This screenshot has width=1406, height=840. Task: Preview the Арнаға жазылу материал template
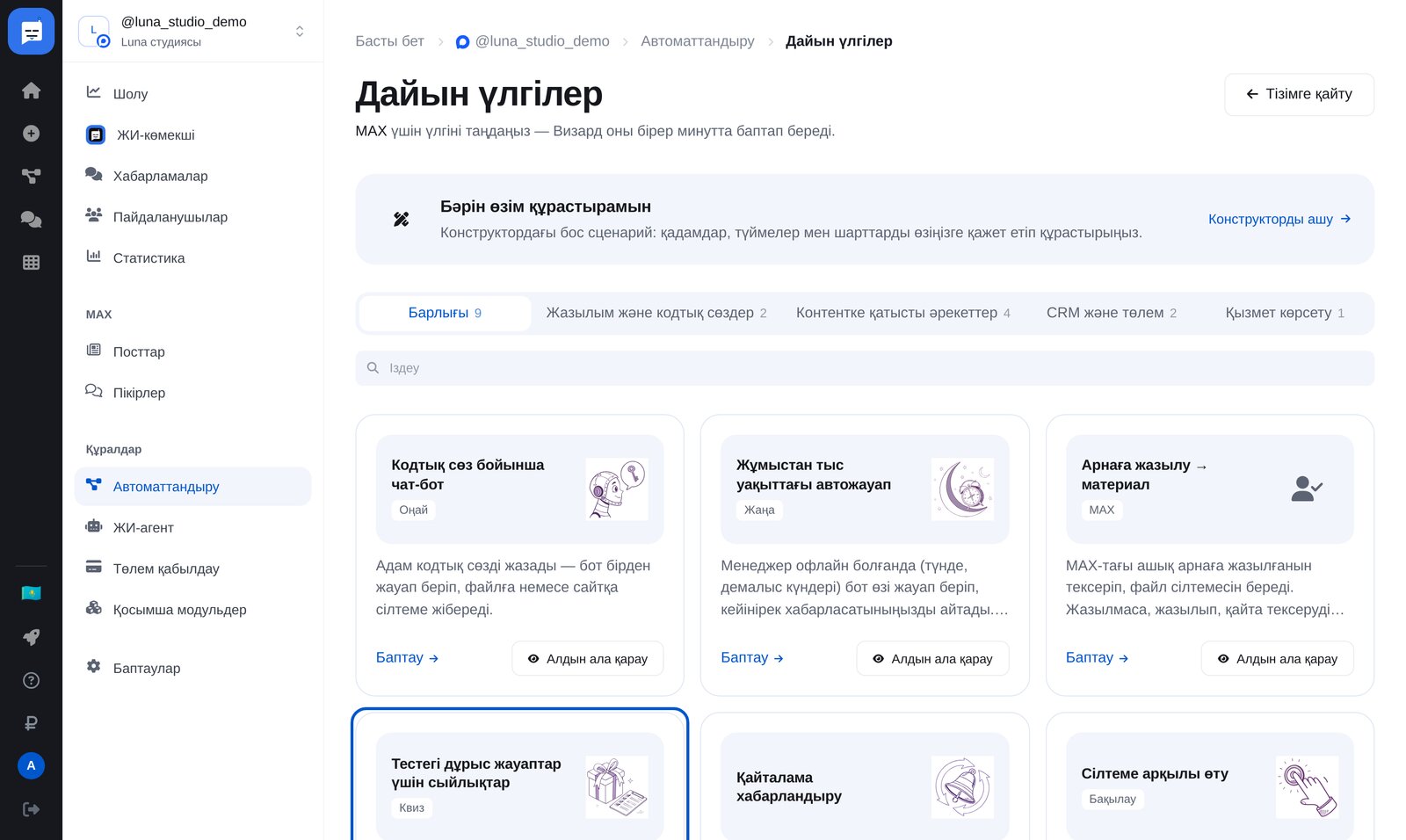tap(1278, 659)
